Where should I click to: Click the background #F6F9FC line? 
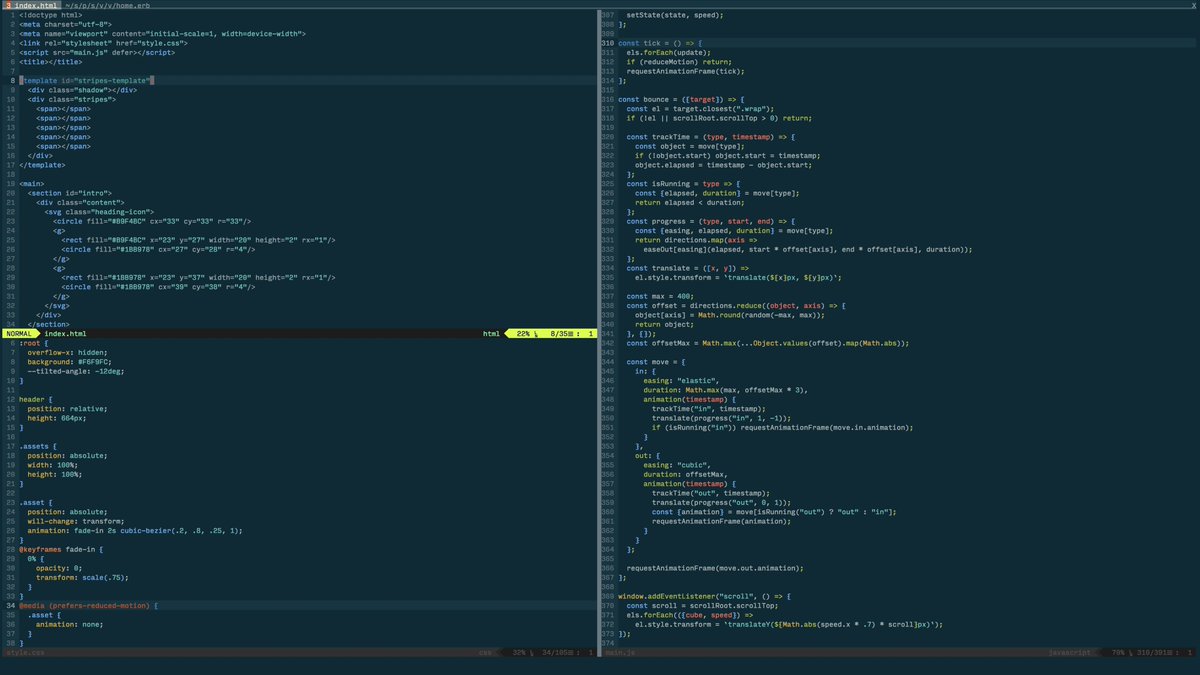click(69, 362)
